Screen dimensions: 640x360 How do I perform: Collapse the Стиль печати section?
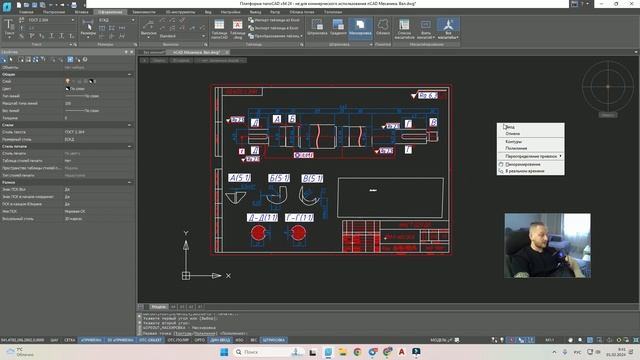point(129,146)
